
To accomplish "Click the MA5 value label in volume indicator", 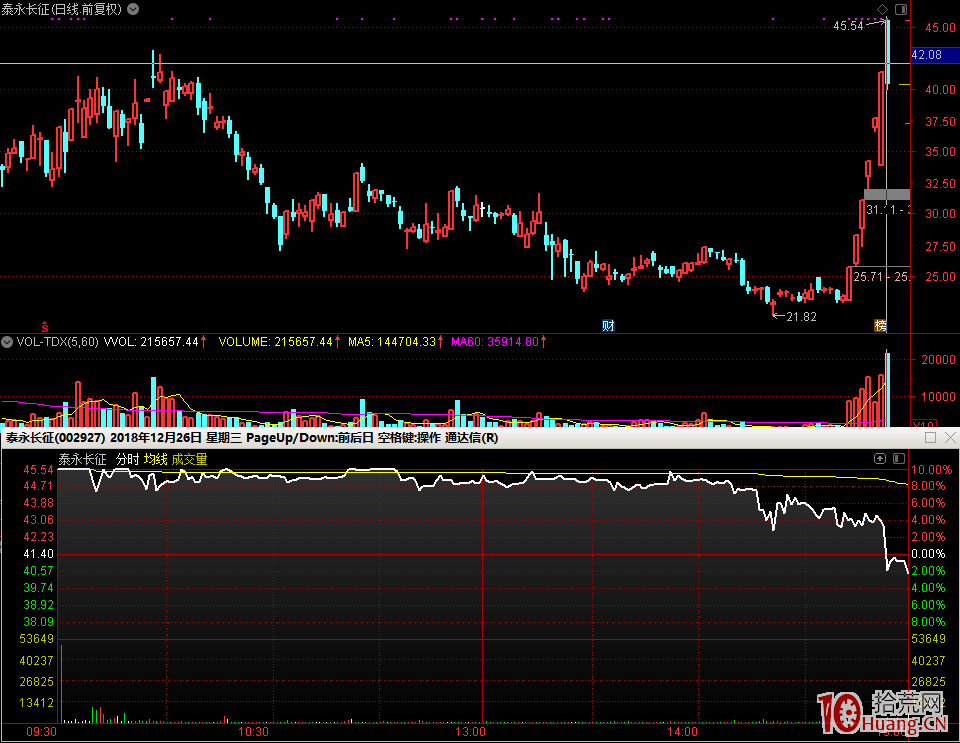I will pos(395,342).
